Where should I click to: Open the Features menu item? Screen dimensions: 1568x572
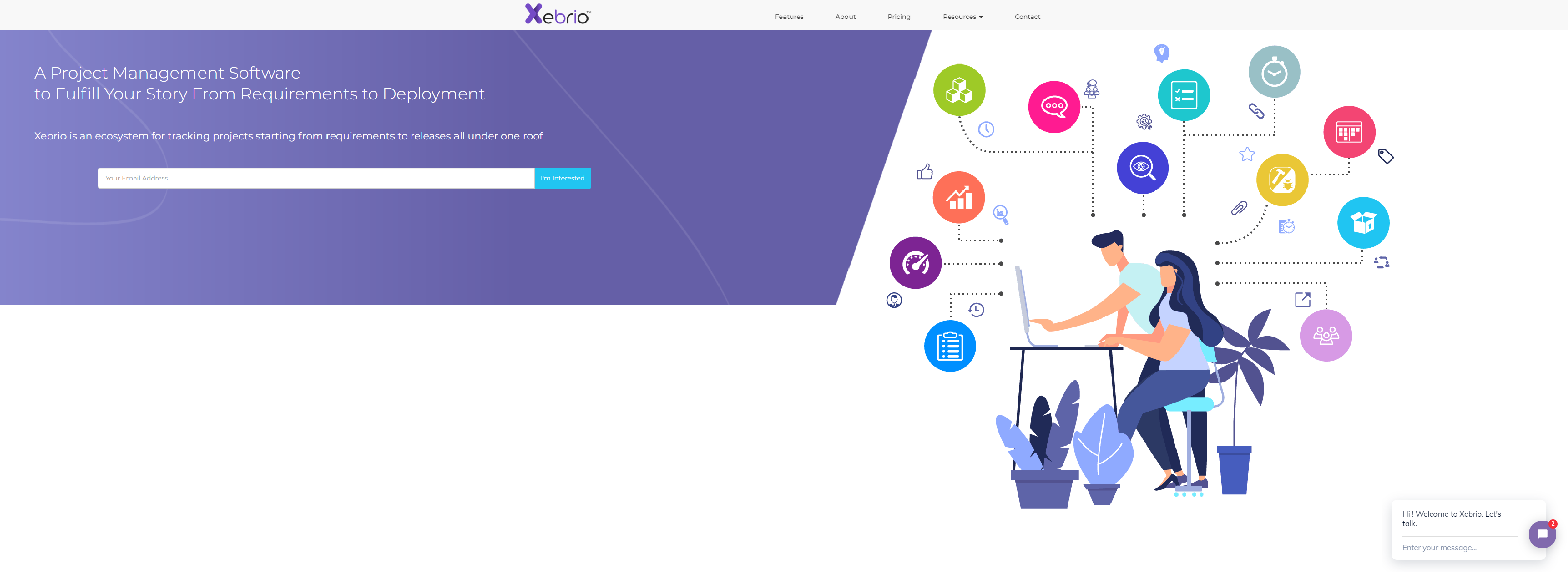(x=789, y=17)
